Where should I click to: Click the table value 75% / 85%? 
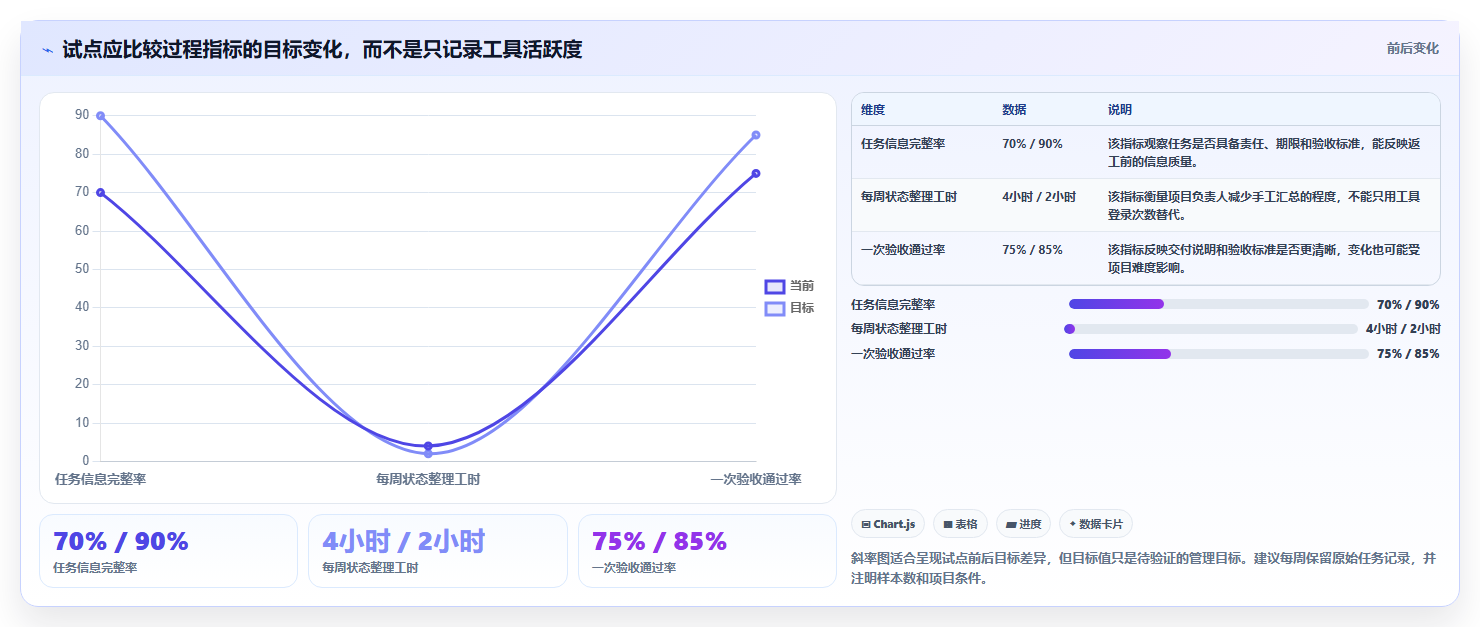1032,250
